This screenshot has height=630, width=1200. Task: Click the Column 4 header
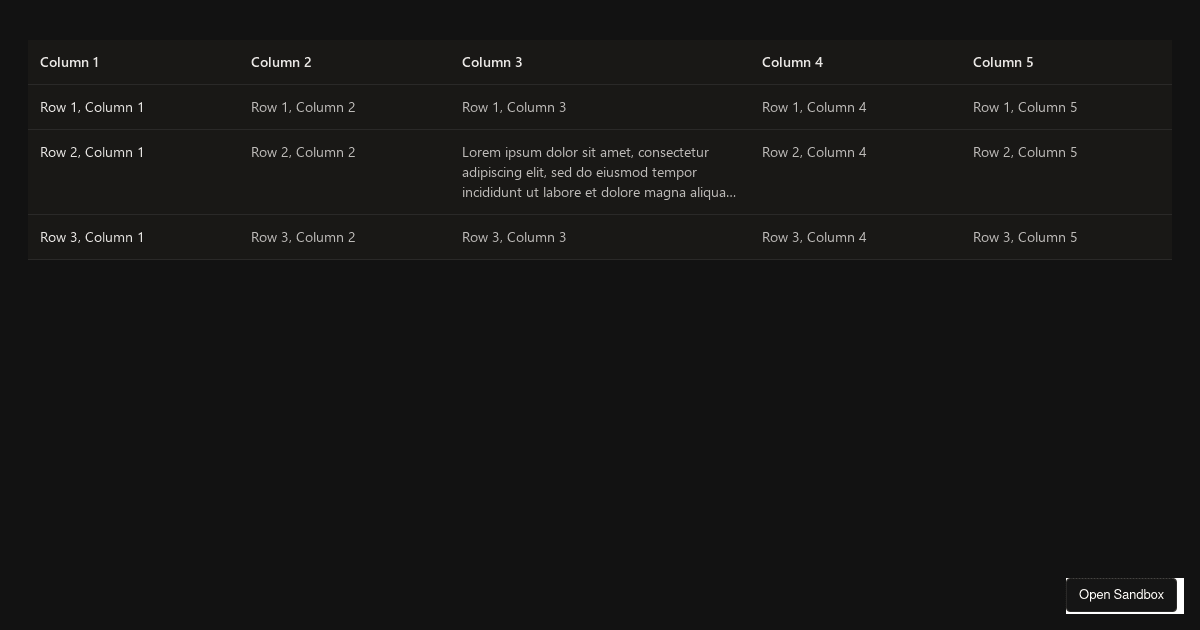click(x=792, y=62)
